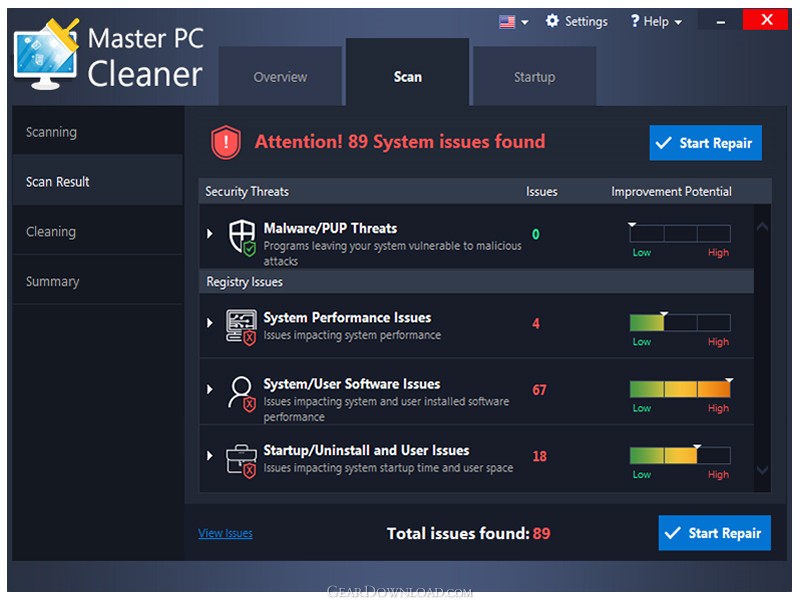Click the Startup/Uninstall briefcase icon
Screen dimensions: 800x600
[241, 461]
